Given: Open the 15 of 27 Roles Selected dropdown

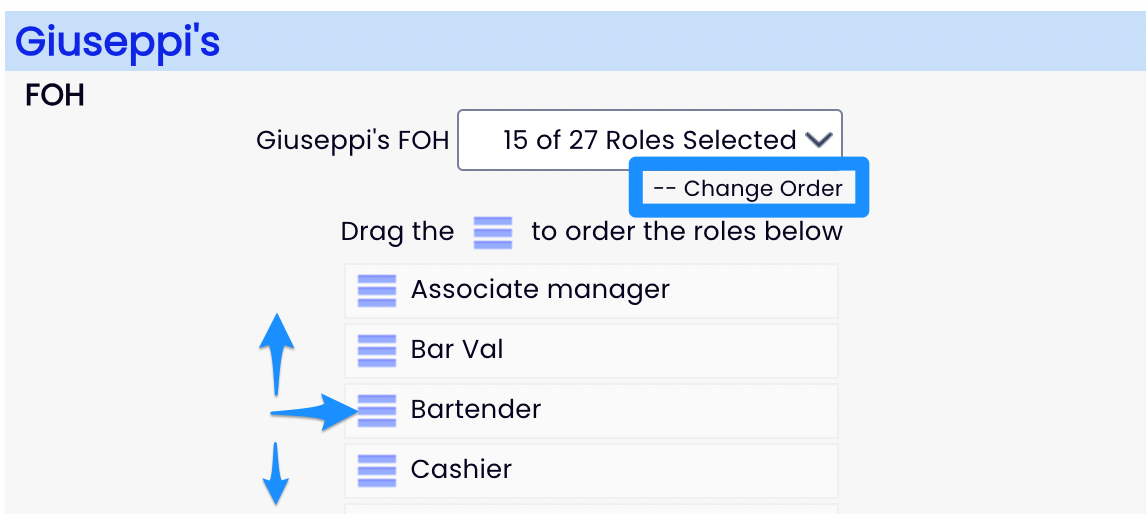Looking at the screenshot, I should click(650, 140).
